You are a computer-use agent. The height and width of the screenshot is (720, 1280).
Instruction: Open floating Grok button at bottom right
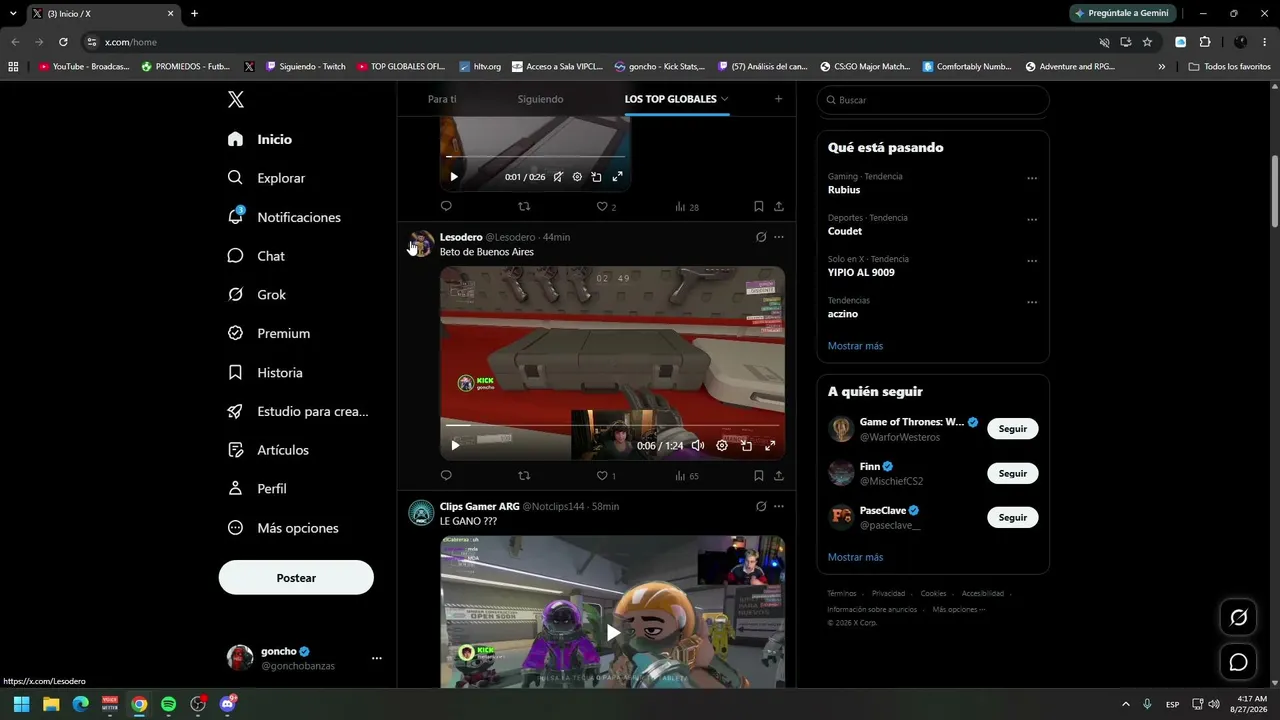1238,618
